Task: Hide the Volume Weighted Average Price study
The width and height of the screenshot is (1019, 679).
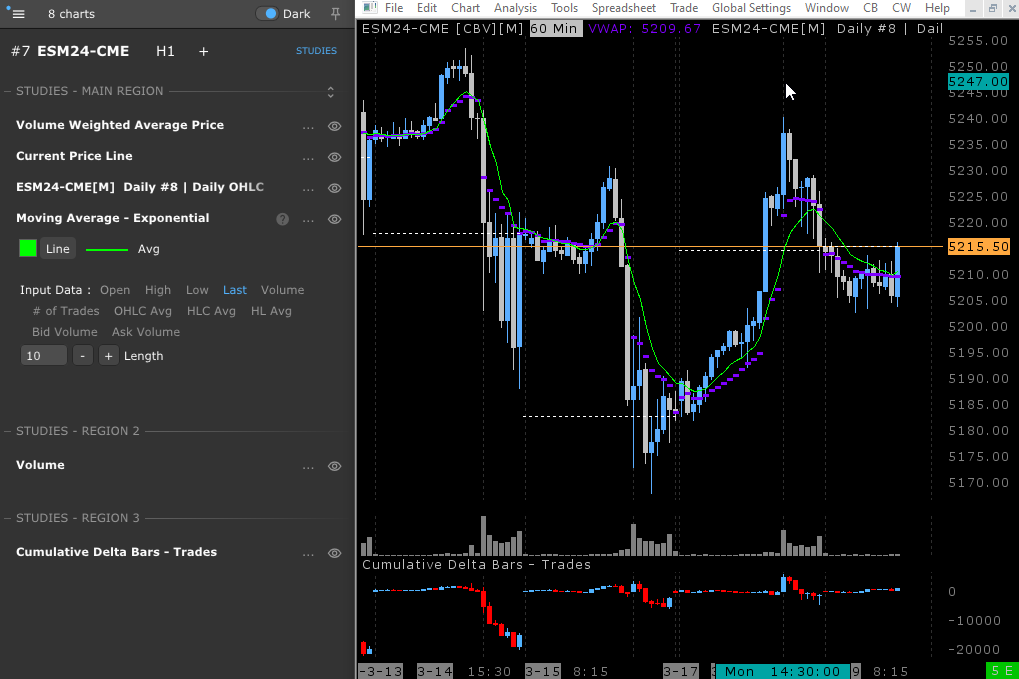Action: [335, 127]
